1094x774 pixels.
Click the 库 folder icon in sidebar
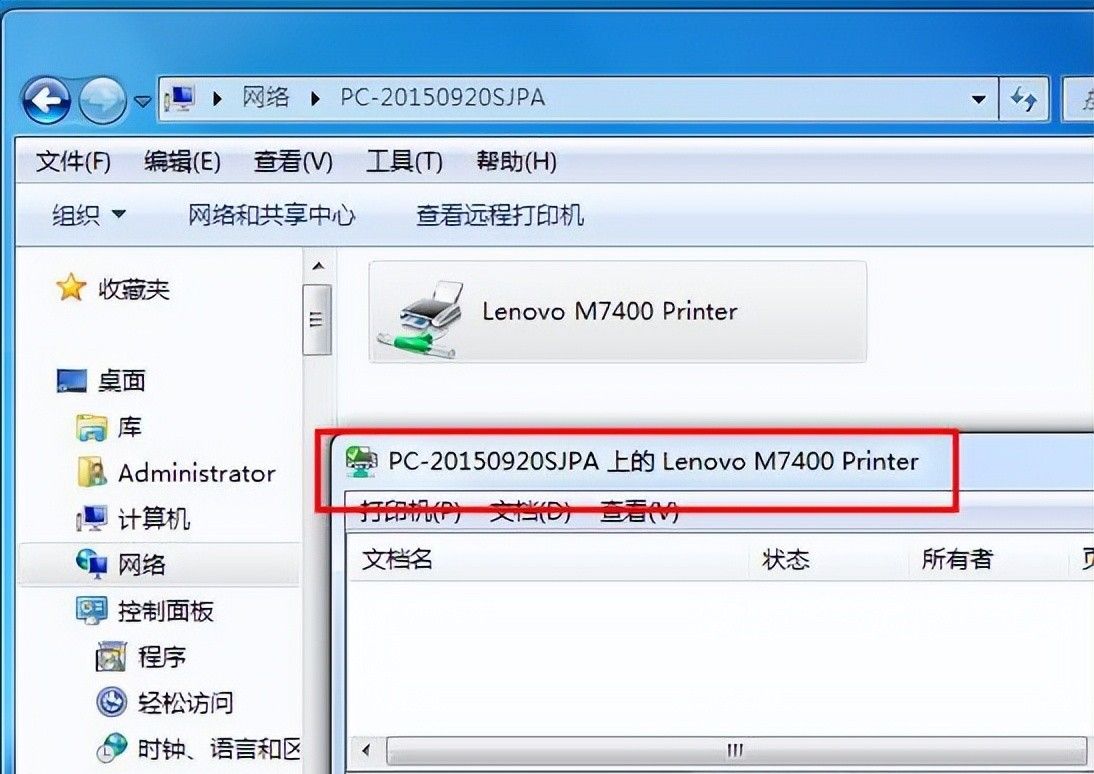click(91, 427)
